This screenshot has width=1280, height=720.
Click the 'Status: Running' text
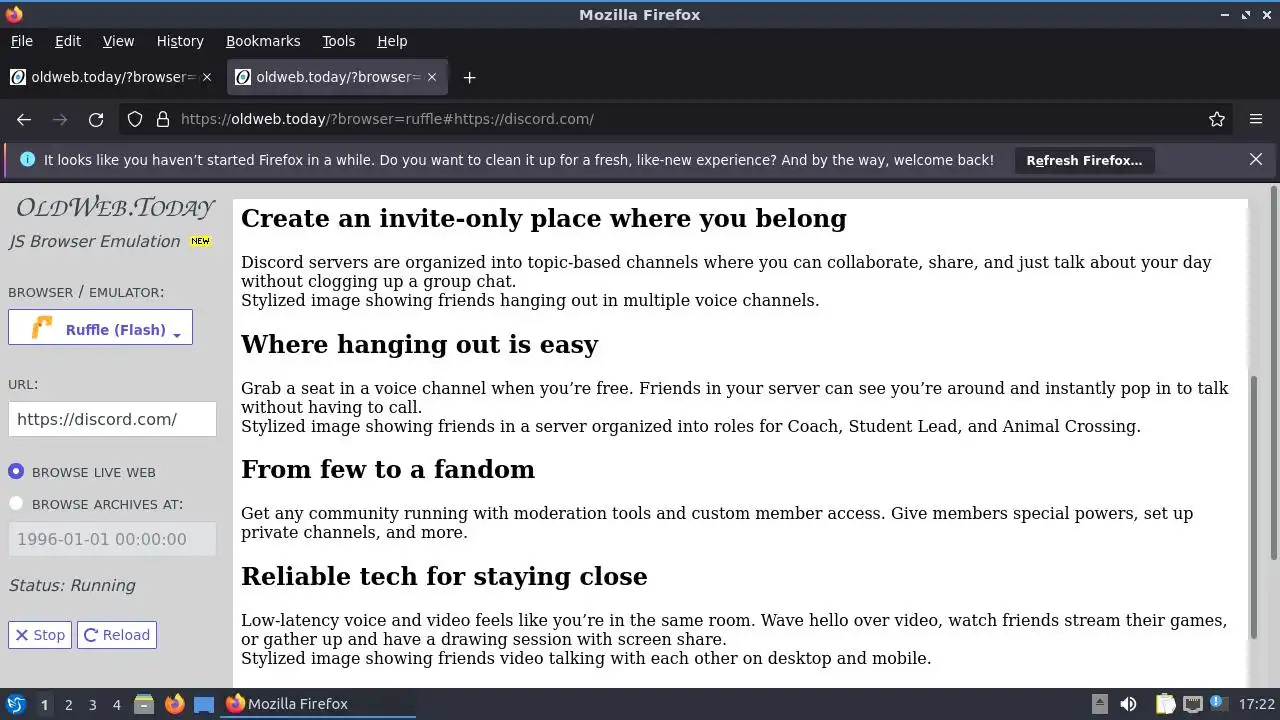[72, 585]
